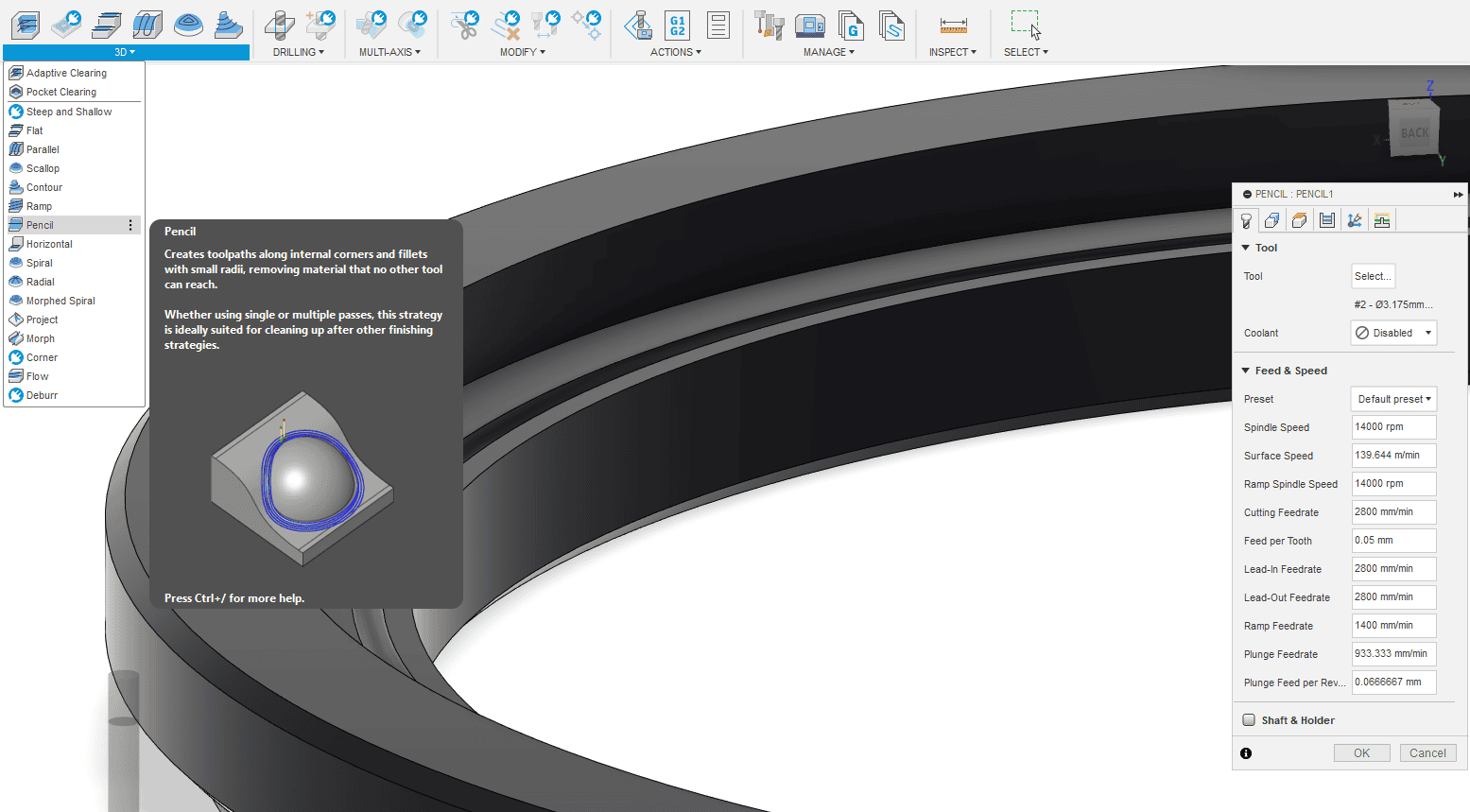Click the Setup Sheet icon
This screenshot has width=1470, height=812.
[718, 25]
